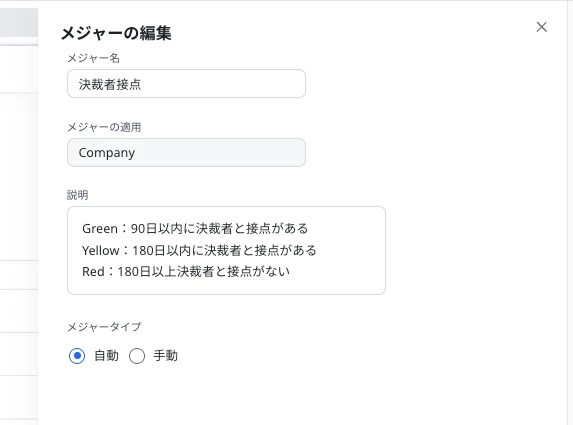The width and height of the screenshot is (573, 425).
Task: Click the メジャータイプ section label
Action: pyautogui.click(x=104, y=326)
